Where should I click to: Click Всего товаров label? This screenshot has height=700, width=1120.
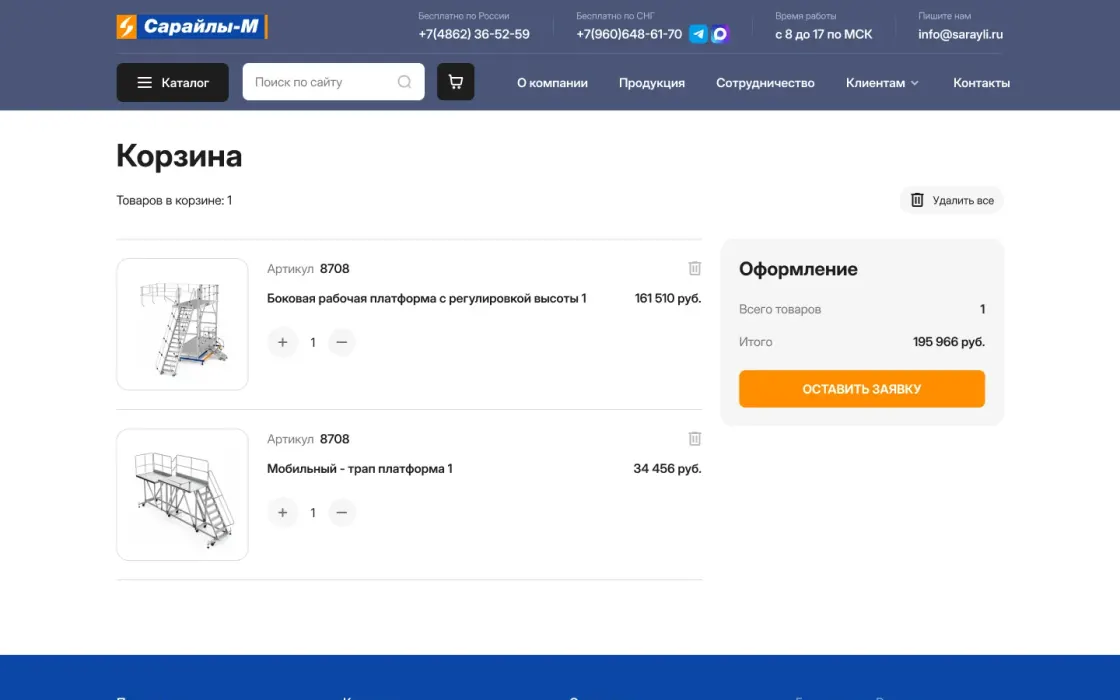click(x=779, y=309)
